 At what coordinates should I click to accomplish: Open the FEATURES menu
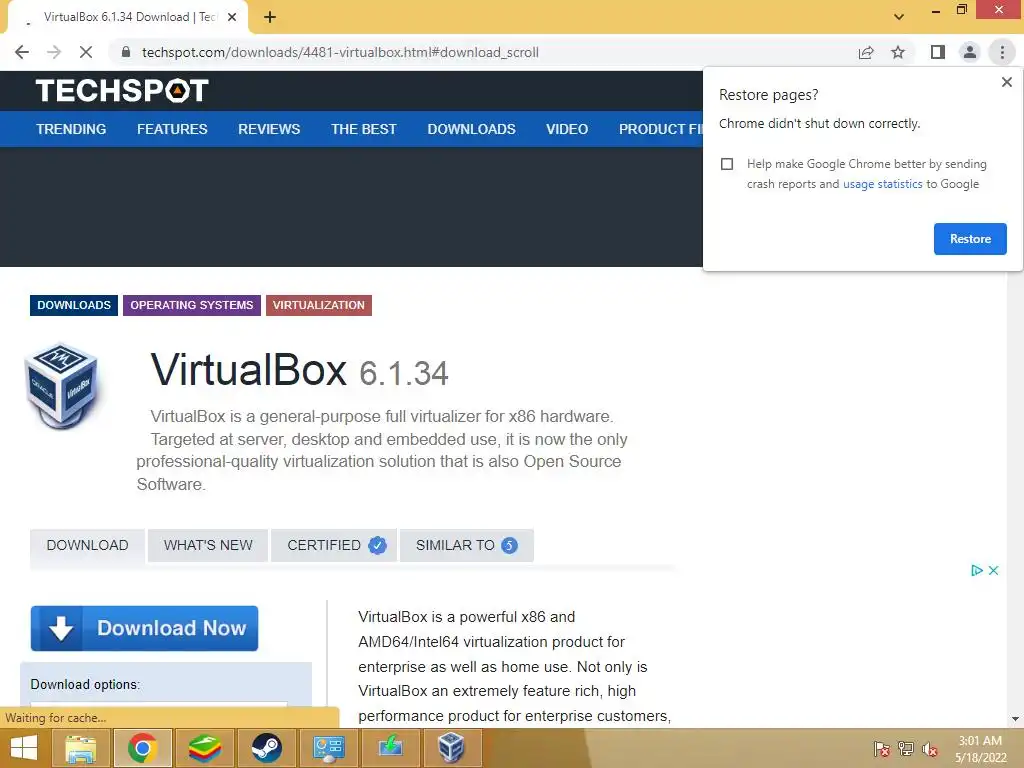click(x=172, y=129)
